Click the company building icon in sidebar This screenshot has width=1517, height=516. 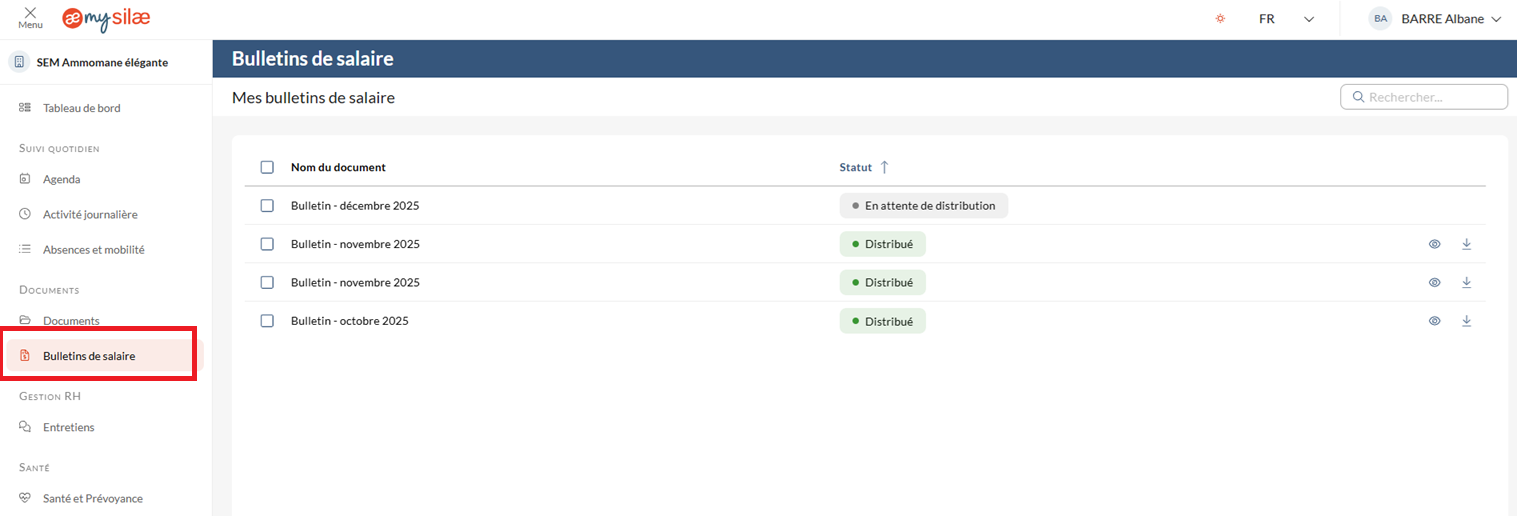19,62
